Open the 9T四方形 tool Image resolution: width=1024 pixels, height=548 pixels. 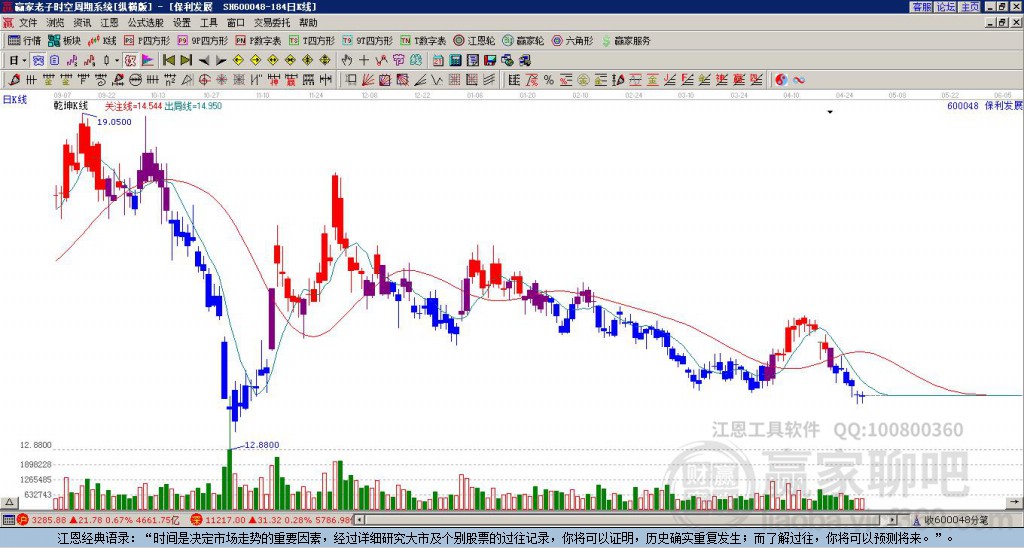click(367, 40)
